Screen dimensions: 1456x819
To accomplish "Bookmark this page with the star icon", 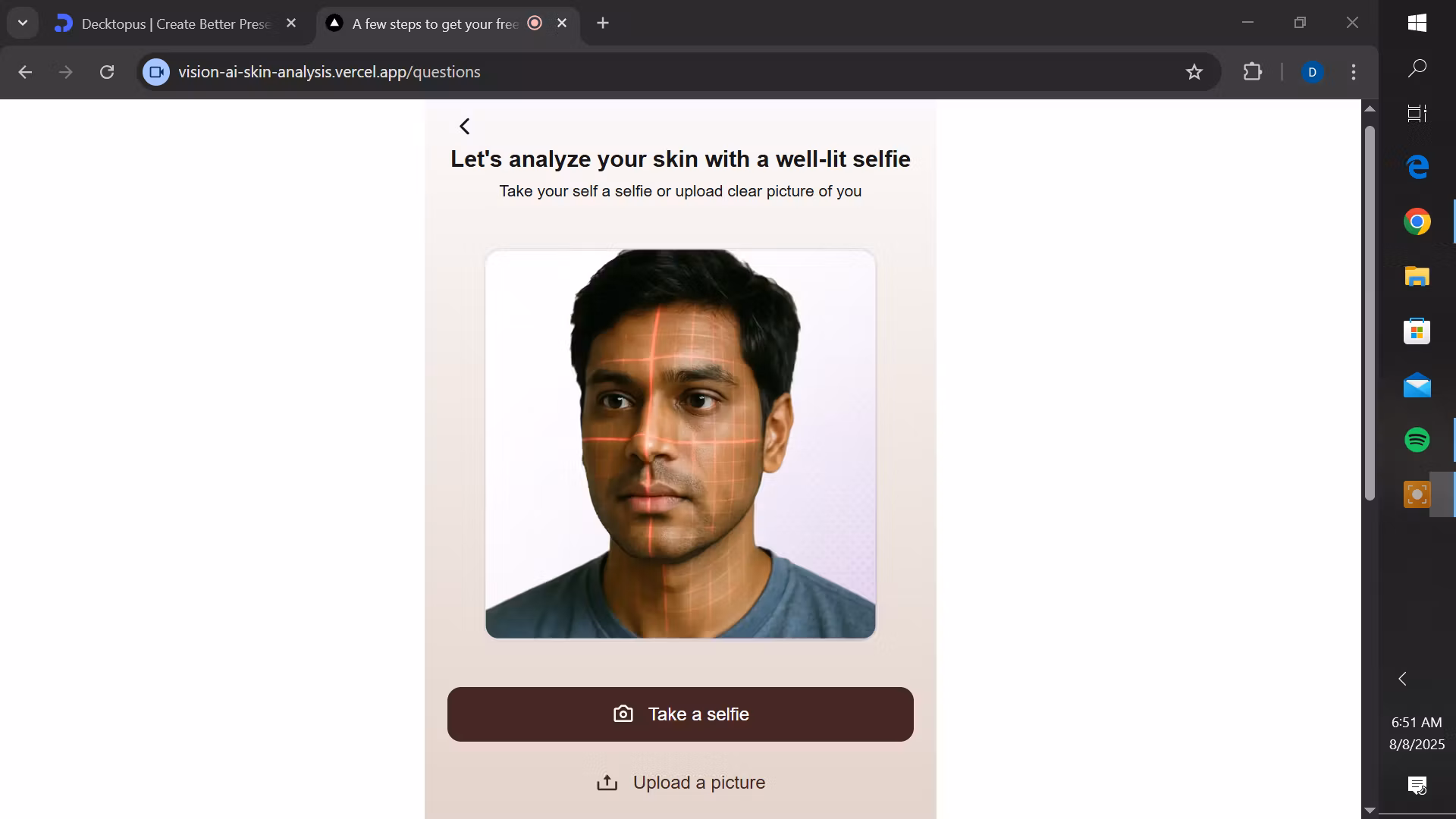I will [1194, 72].
